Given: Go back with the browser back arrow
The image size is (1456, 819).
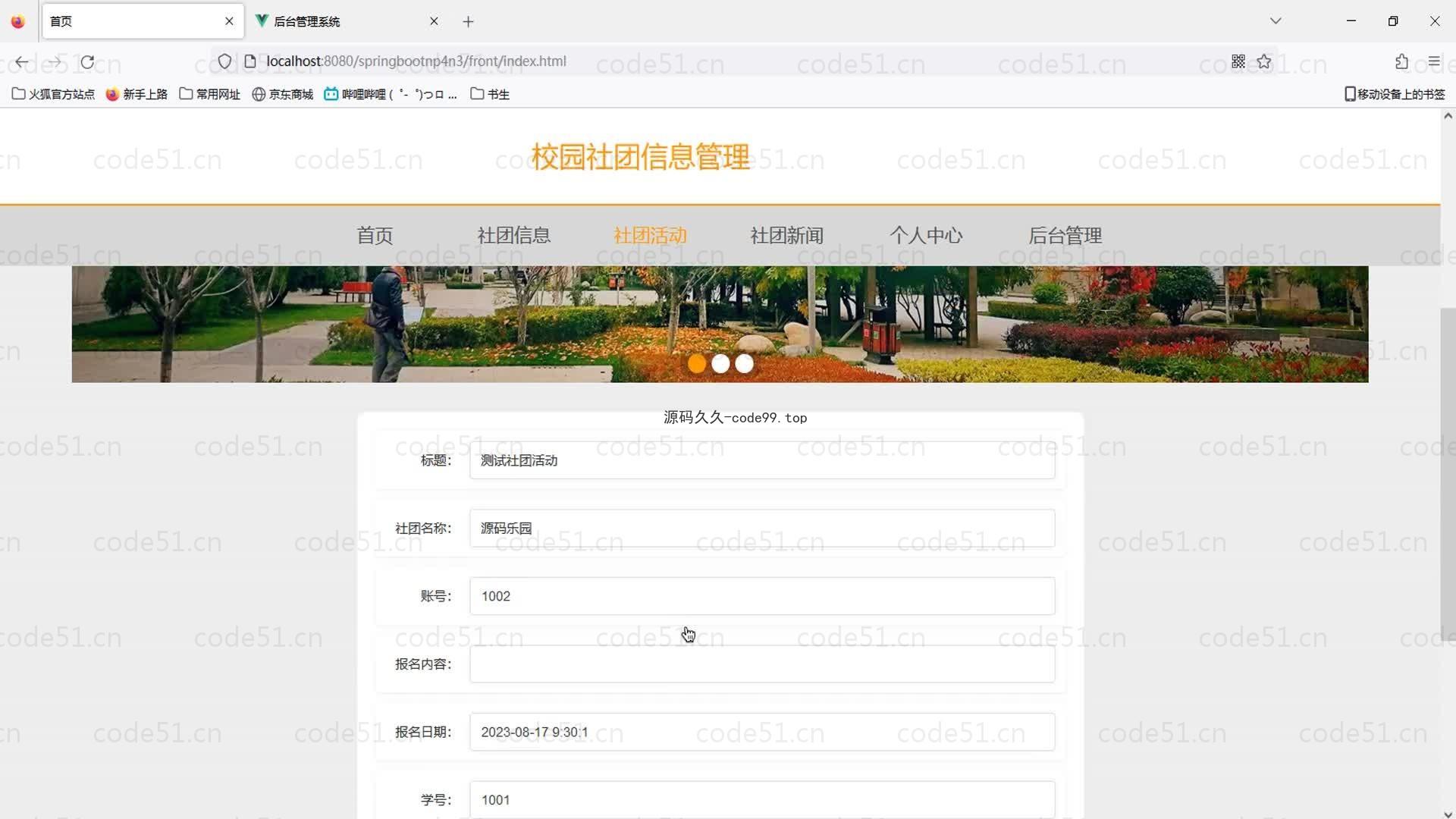Looking at the screenshot, I should 21,61.
